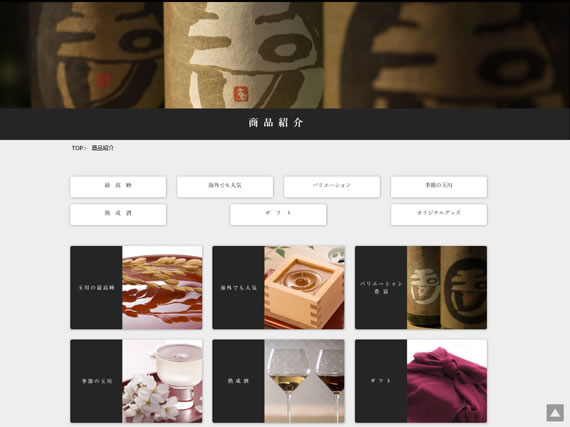Viewport: 570px width, 427px height.
Task: Go to 季節の玉川 button
Action: [x=439, y=187]
